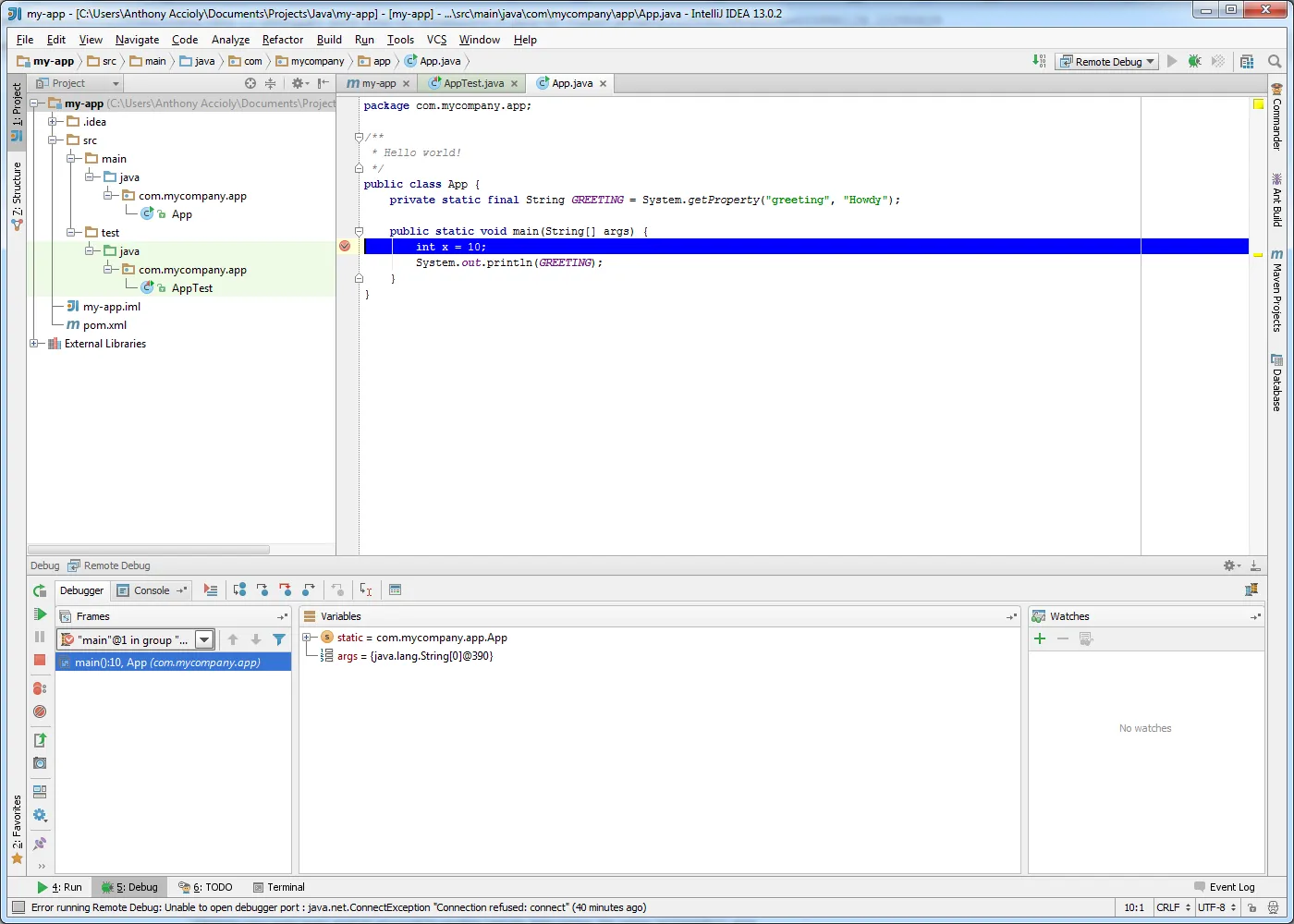Run the Remote Debug configuration

coord(1172,61)
